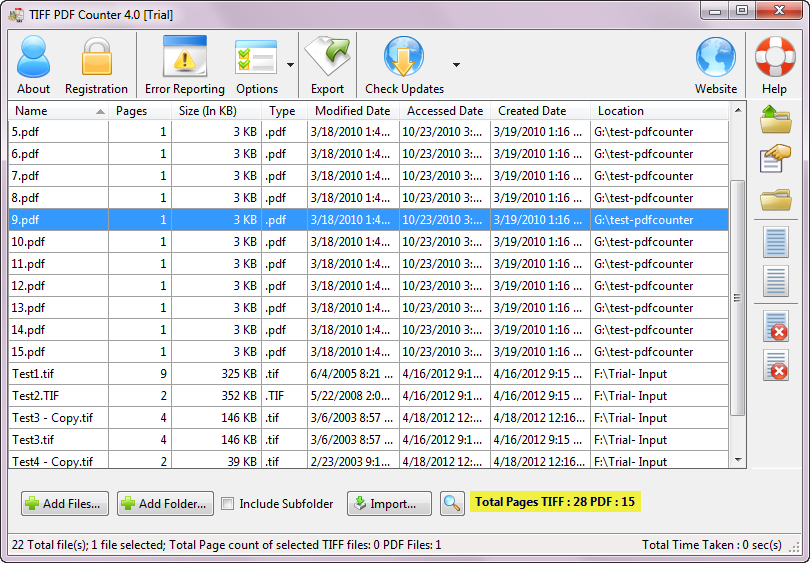Open Help lifebuoy icon
The height and width of the screenshot is (563, 810).
(774, 65)
